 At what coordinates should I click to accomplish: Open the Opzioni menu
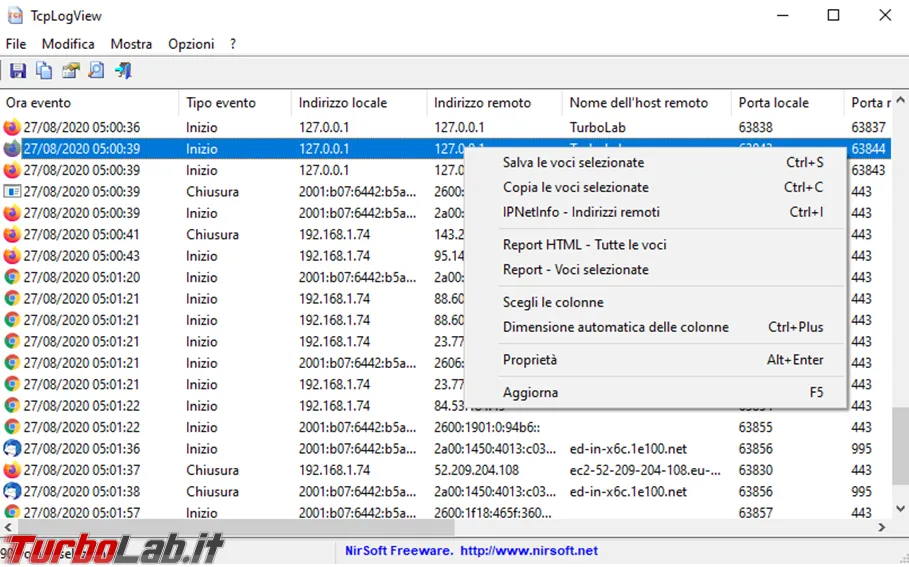tap(191, 44)
